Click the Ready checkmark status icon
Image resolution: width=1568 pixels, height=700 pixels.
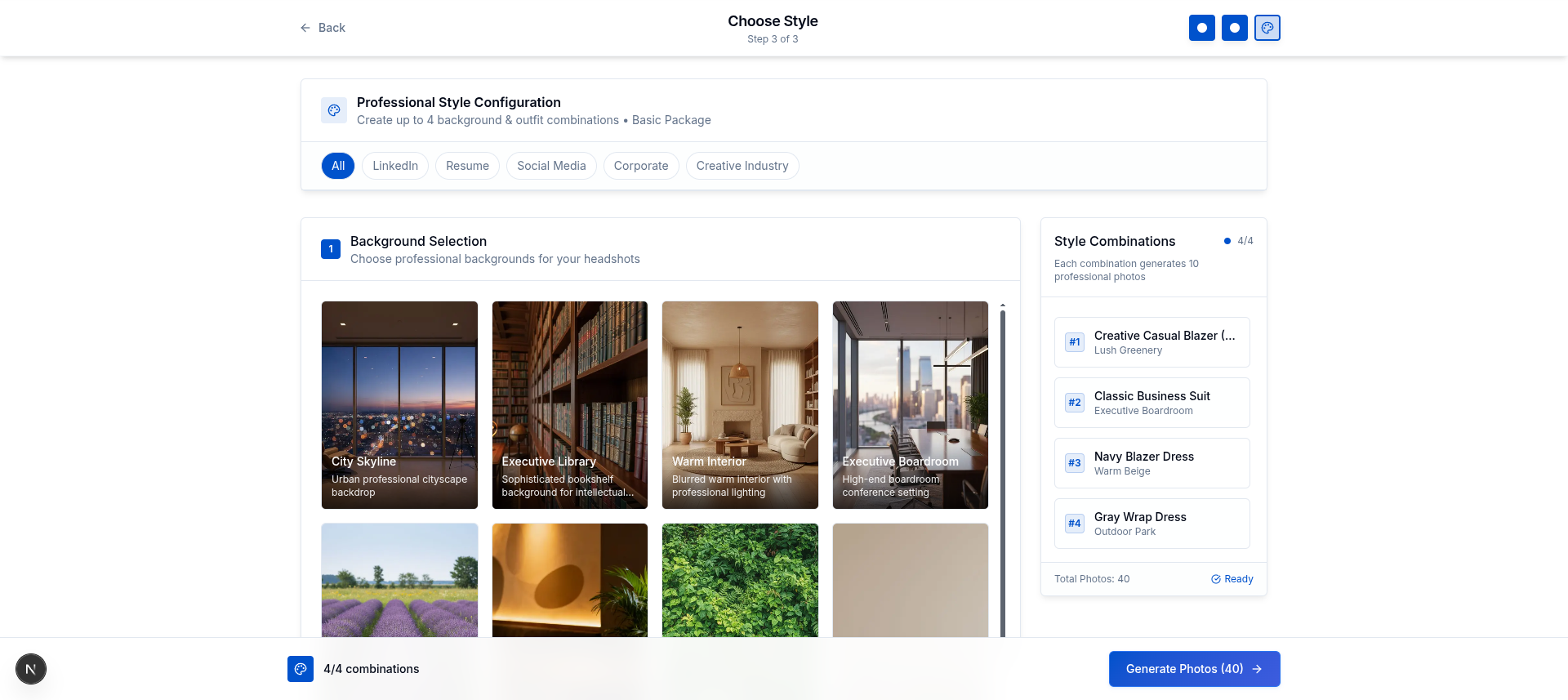(1216, 579)
